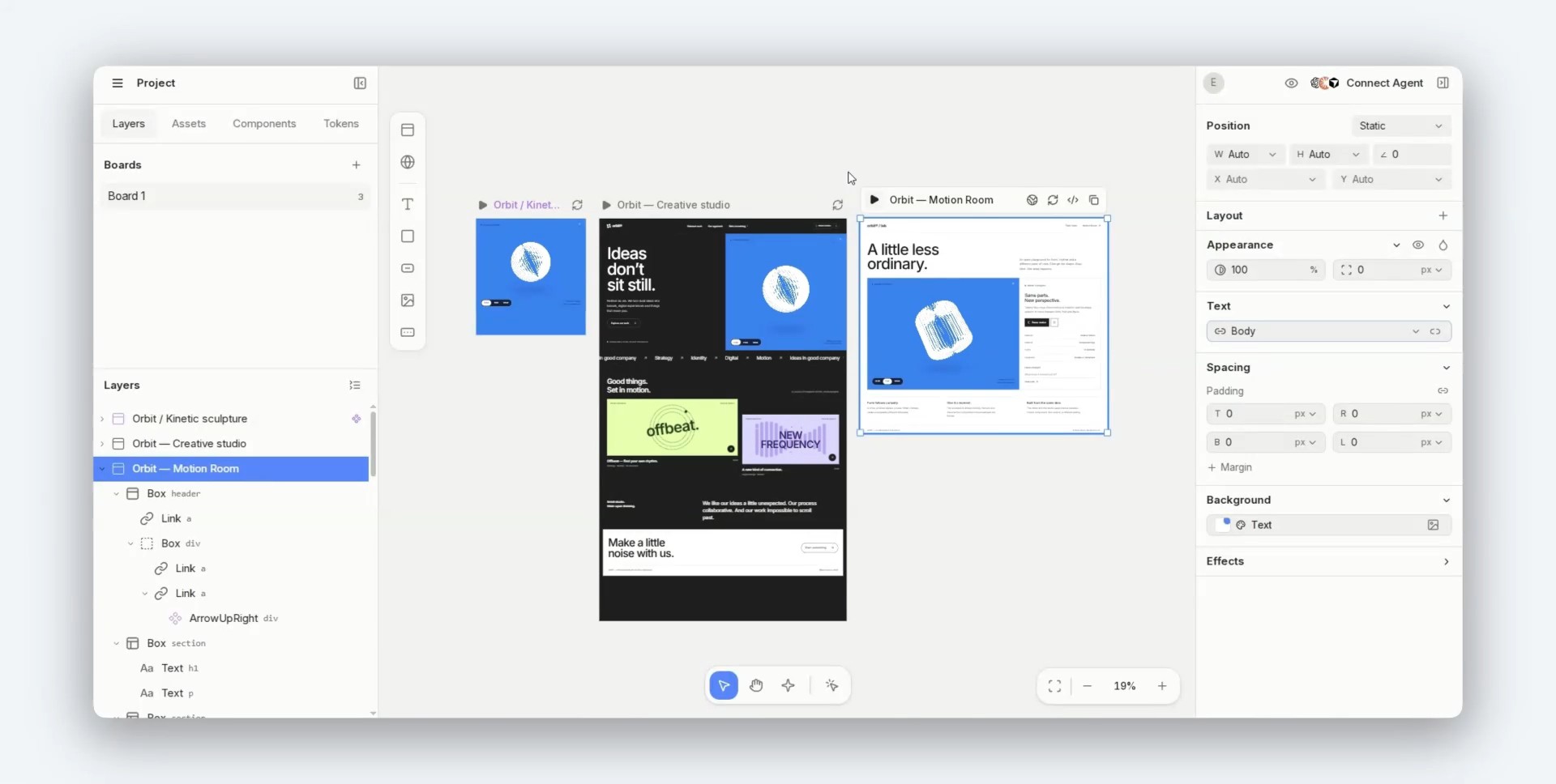The image size is (1556, 784).
Task: Toggle linked padding values
Action: 1443,391
